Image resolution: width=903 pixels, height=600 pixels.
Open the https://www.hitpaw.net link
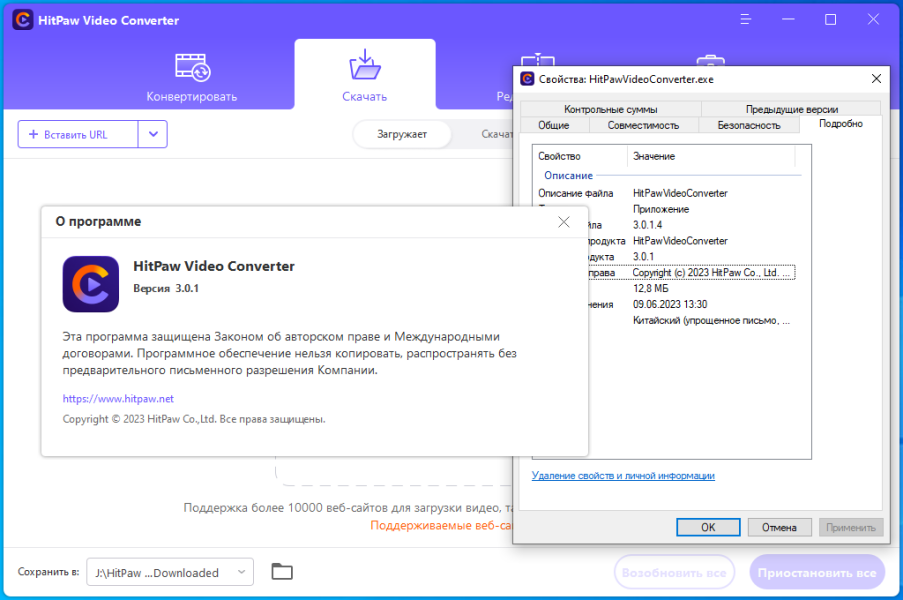(118, 398)
